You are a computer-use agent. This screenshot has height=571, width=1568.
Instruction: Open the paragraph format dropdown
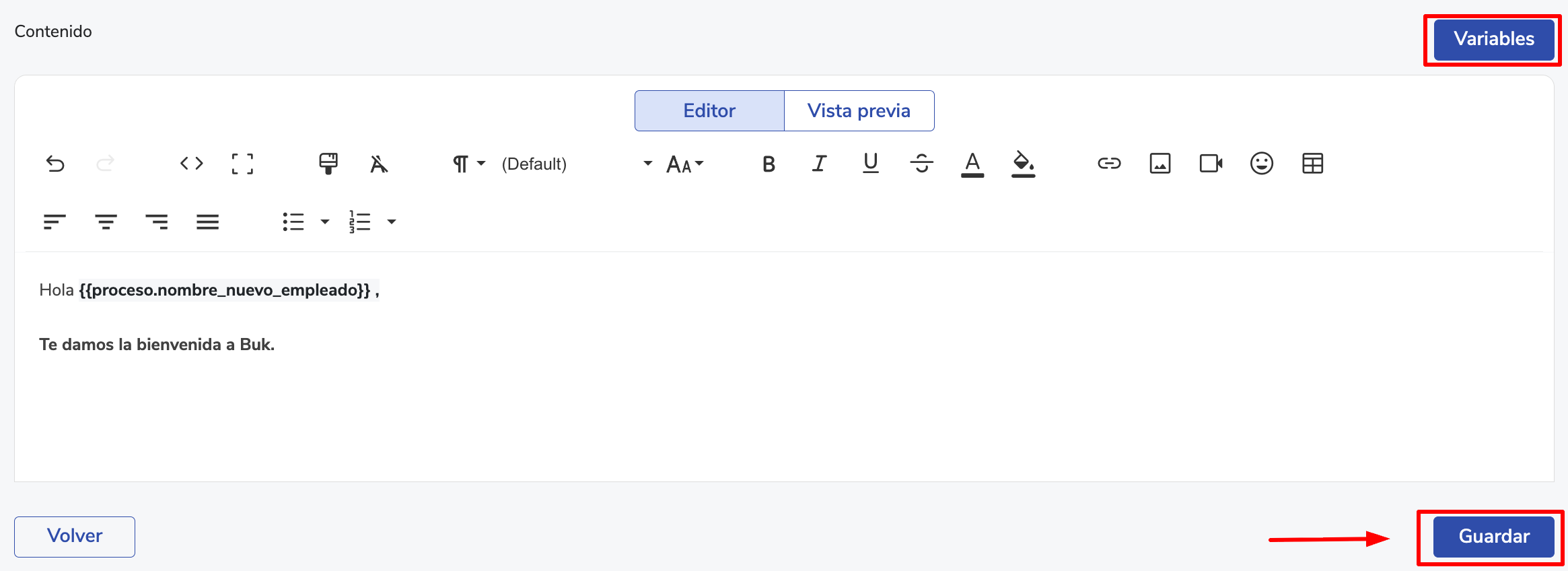pos(468,164)
